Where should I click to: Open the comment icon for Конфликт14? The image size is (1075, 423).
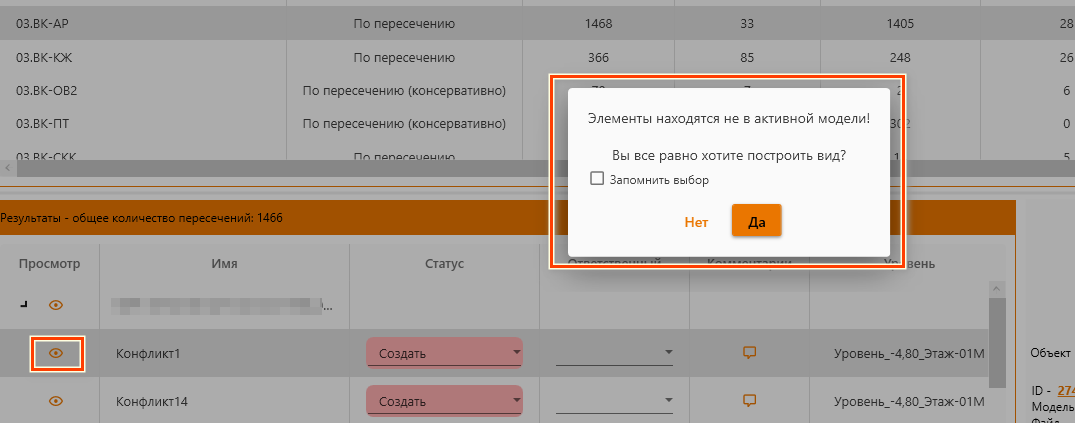(748, 401)
